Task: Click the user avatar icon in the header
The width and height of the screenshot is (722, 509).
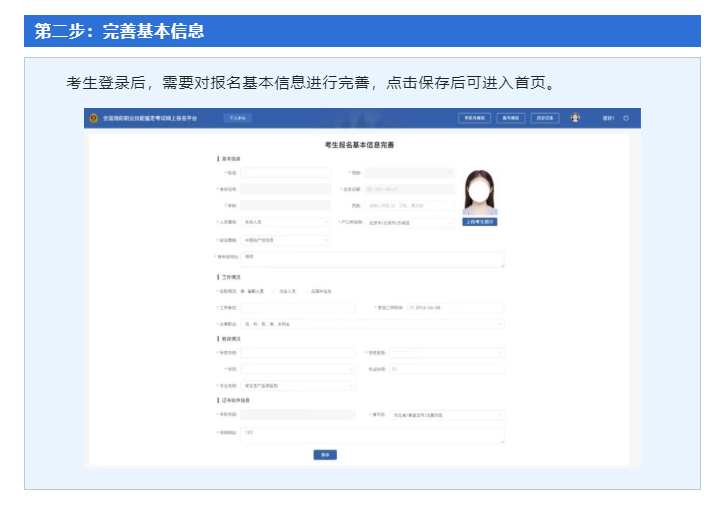Action: click(x=575, y=118)
